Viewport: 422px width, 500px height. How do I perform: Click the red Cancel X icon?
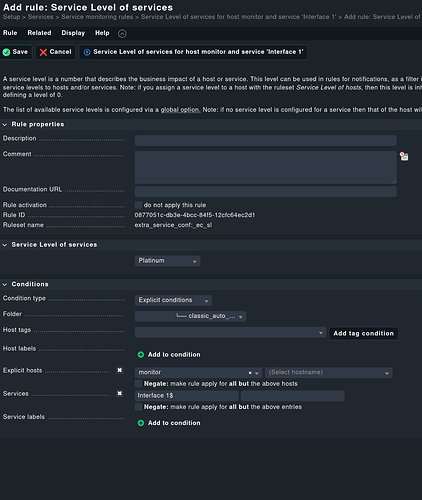click(43, 52)
